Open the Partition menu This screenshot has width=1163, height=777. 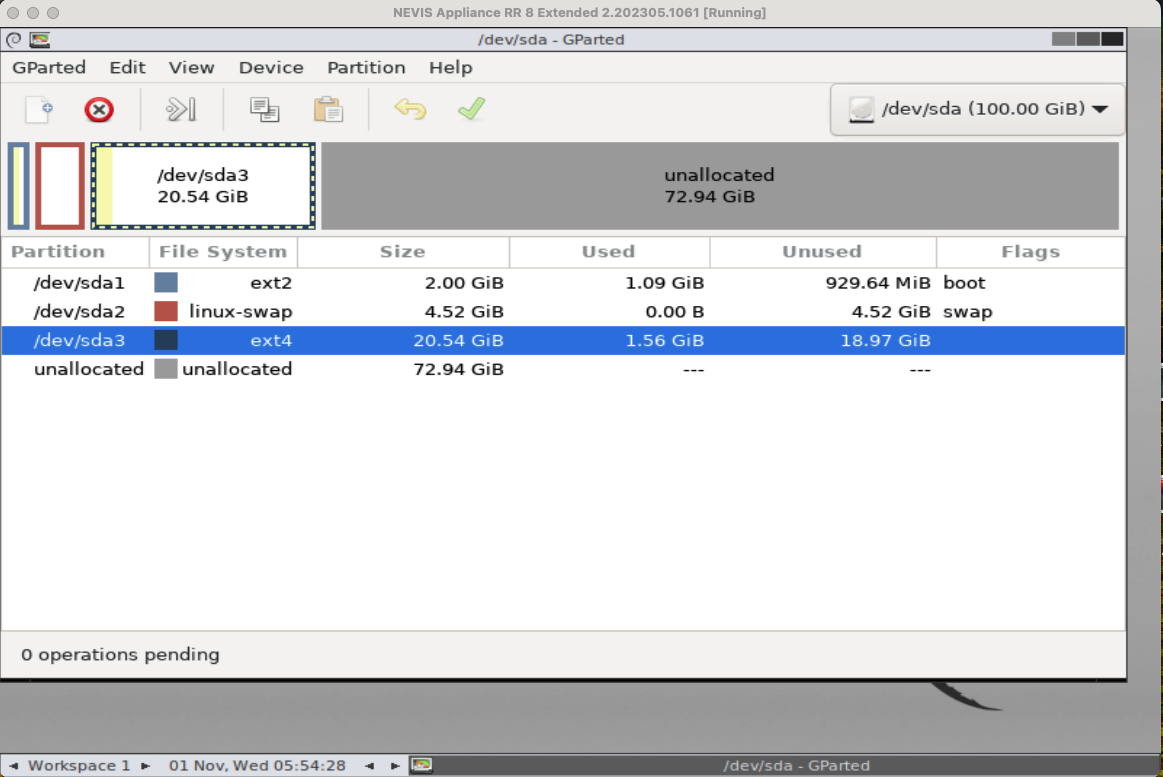click(366, 68)
